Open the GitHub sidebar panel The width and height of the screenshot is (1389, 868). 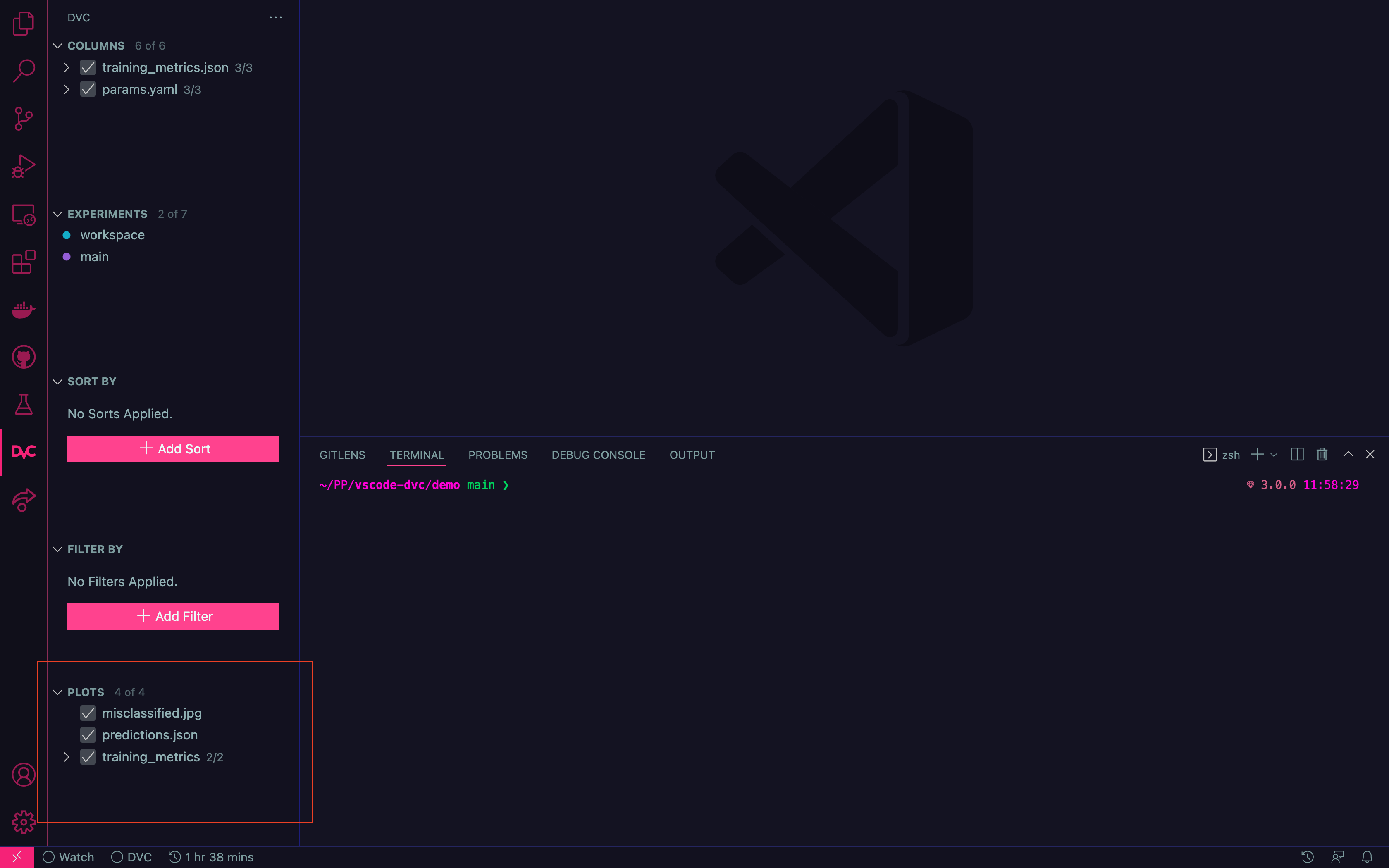tap(23, 357)
